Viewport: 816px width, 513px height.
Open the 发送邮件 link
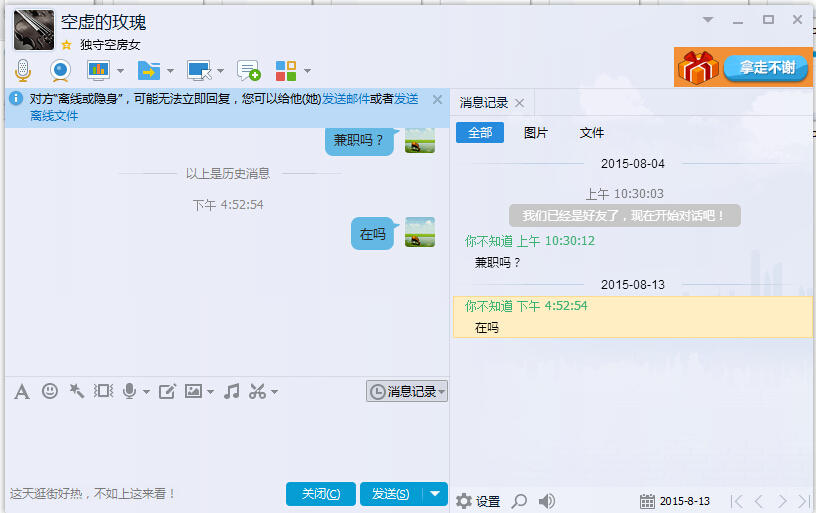point(346,99)
